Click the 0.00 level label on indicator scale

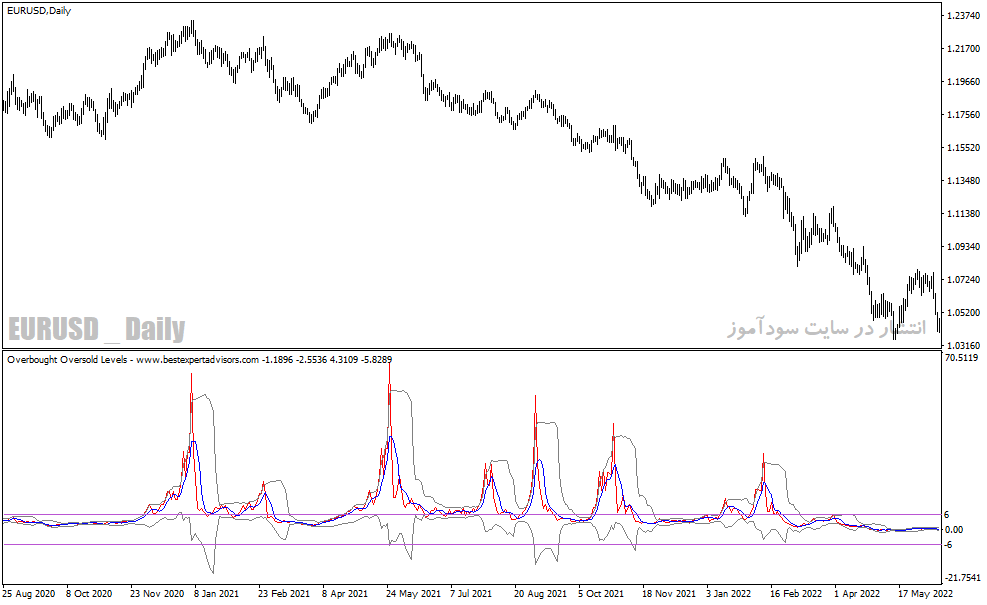tap(954, 529)
